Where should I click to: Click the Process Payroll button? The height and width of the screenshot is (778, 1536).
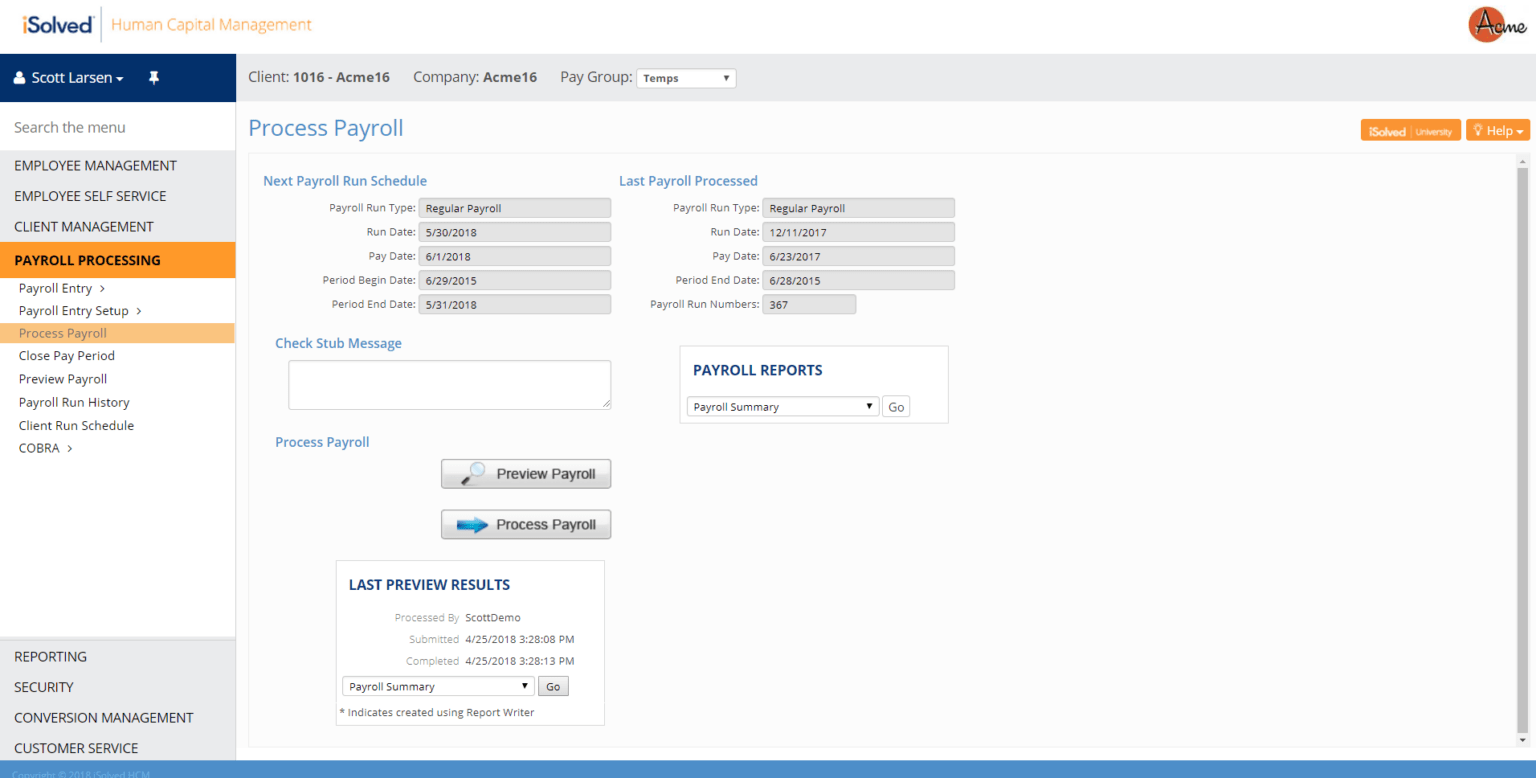click(526, 525)
